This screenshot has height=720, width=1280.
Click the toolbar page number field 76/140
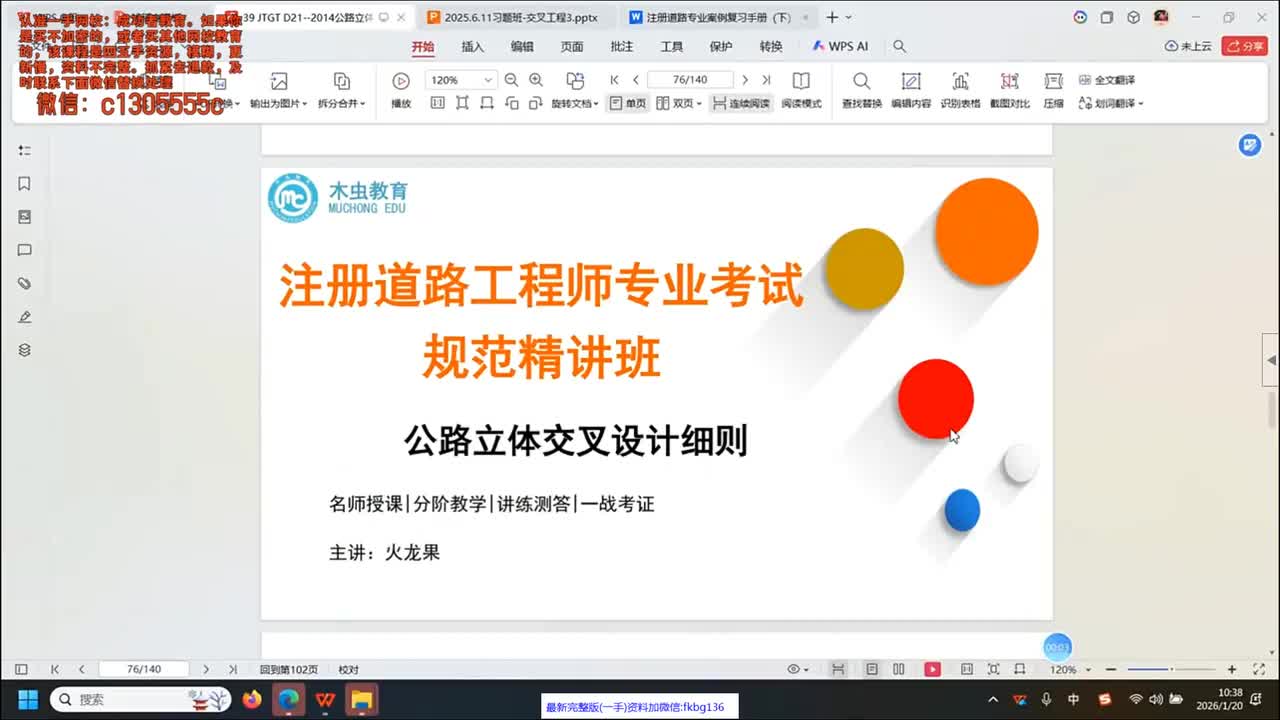[690, 80]
